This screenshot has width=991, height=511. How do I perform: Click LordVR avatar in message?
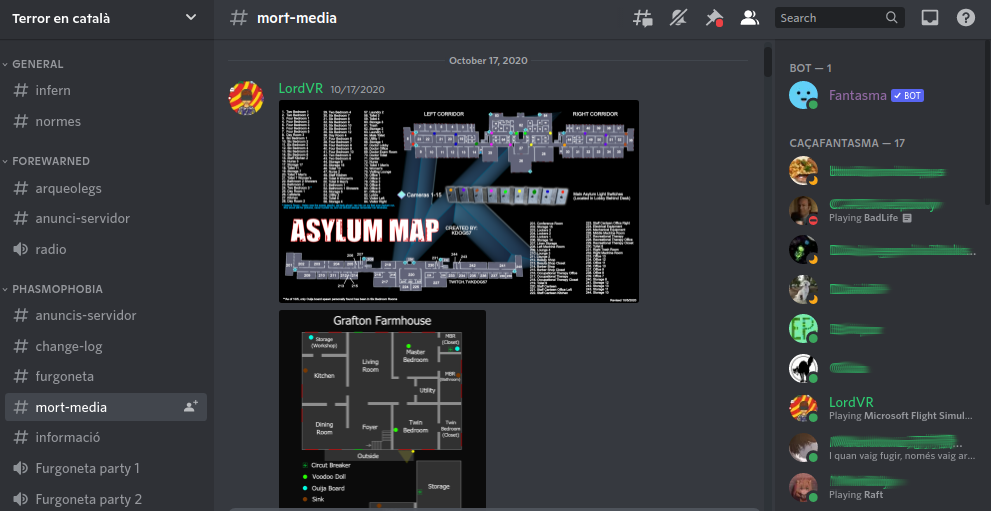(x=246, y=97)
